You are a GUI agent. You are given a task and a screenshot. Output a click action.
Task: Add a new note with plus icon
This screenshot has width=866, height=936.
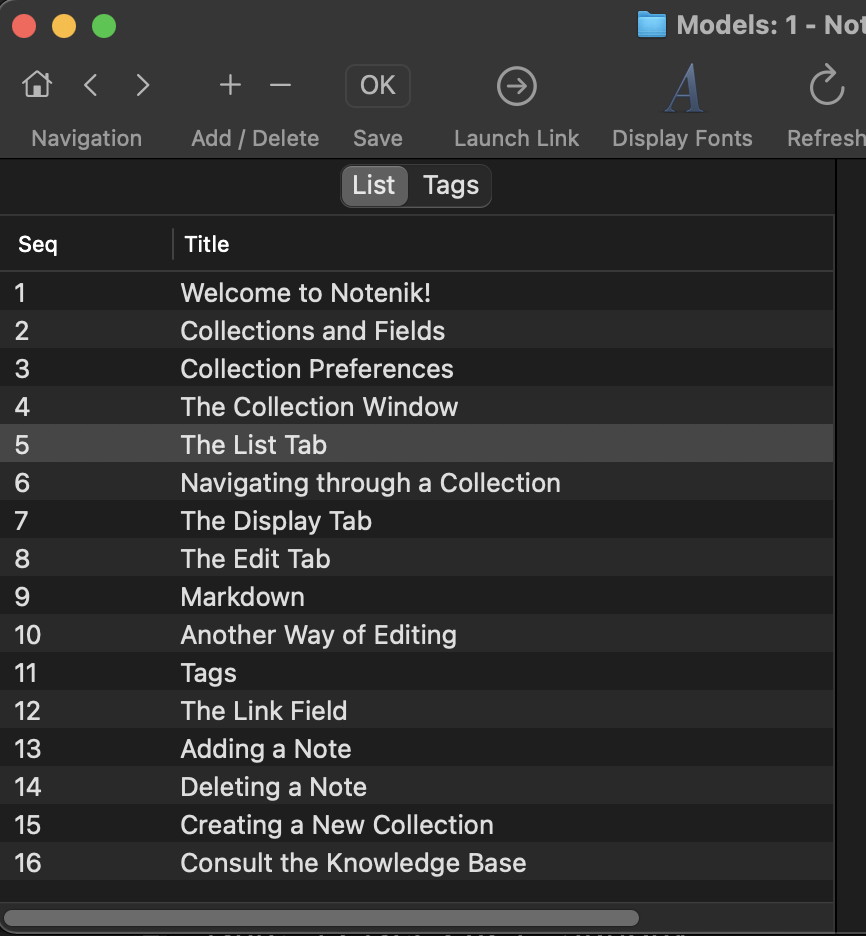tap(230, 86)
